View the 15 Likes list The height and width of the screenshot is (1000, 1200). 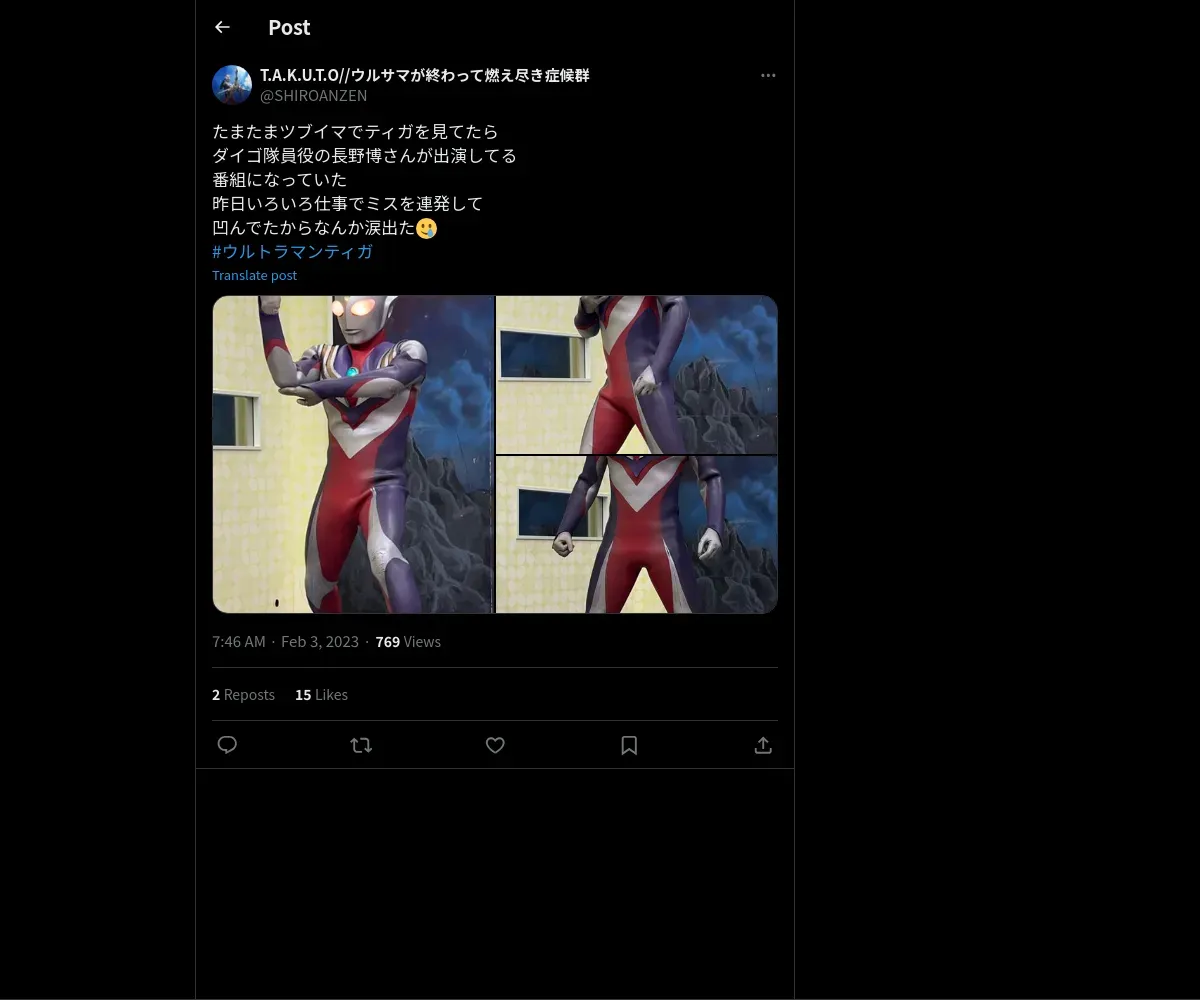tap(321, 694)
